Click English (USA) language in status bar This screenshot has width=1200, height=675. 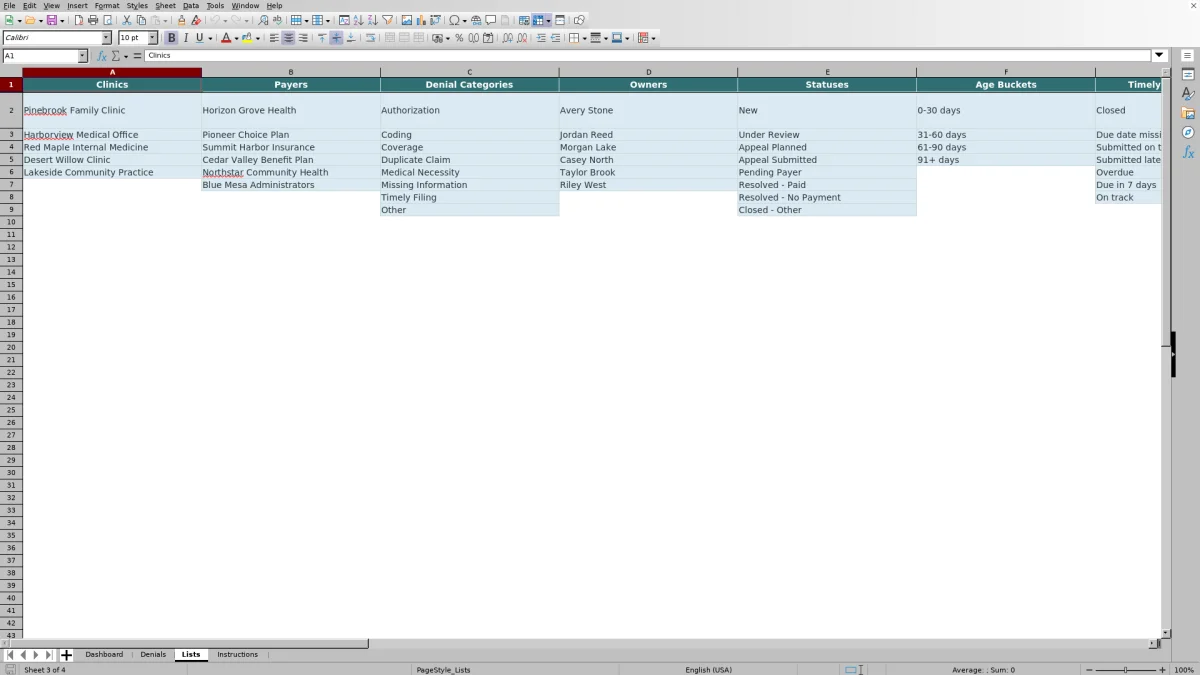[708, 670]
